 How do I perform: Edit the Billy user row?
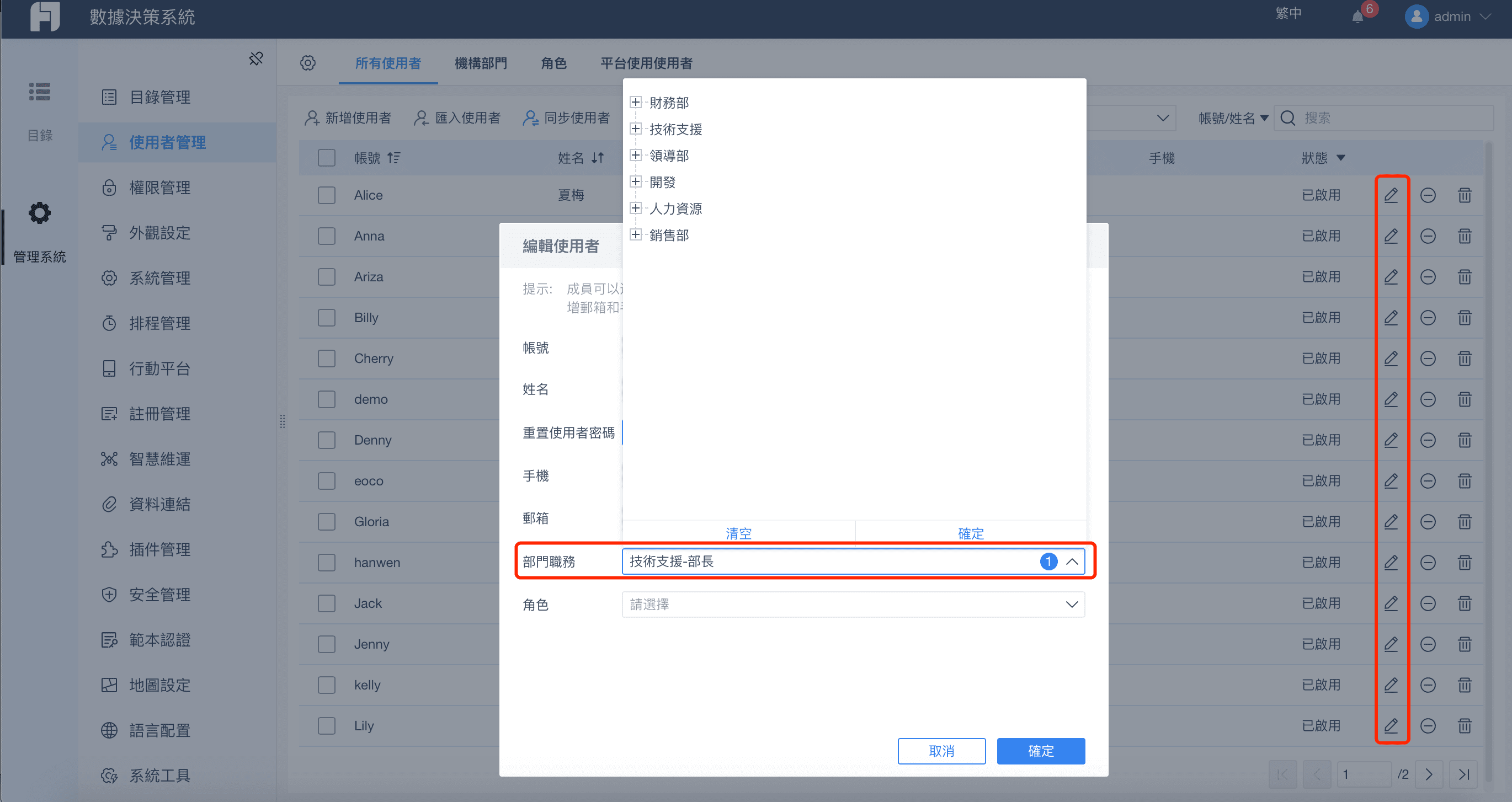tap(1391, 318)
